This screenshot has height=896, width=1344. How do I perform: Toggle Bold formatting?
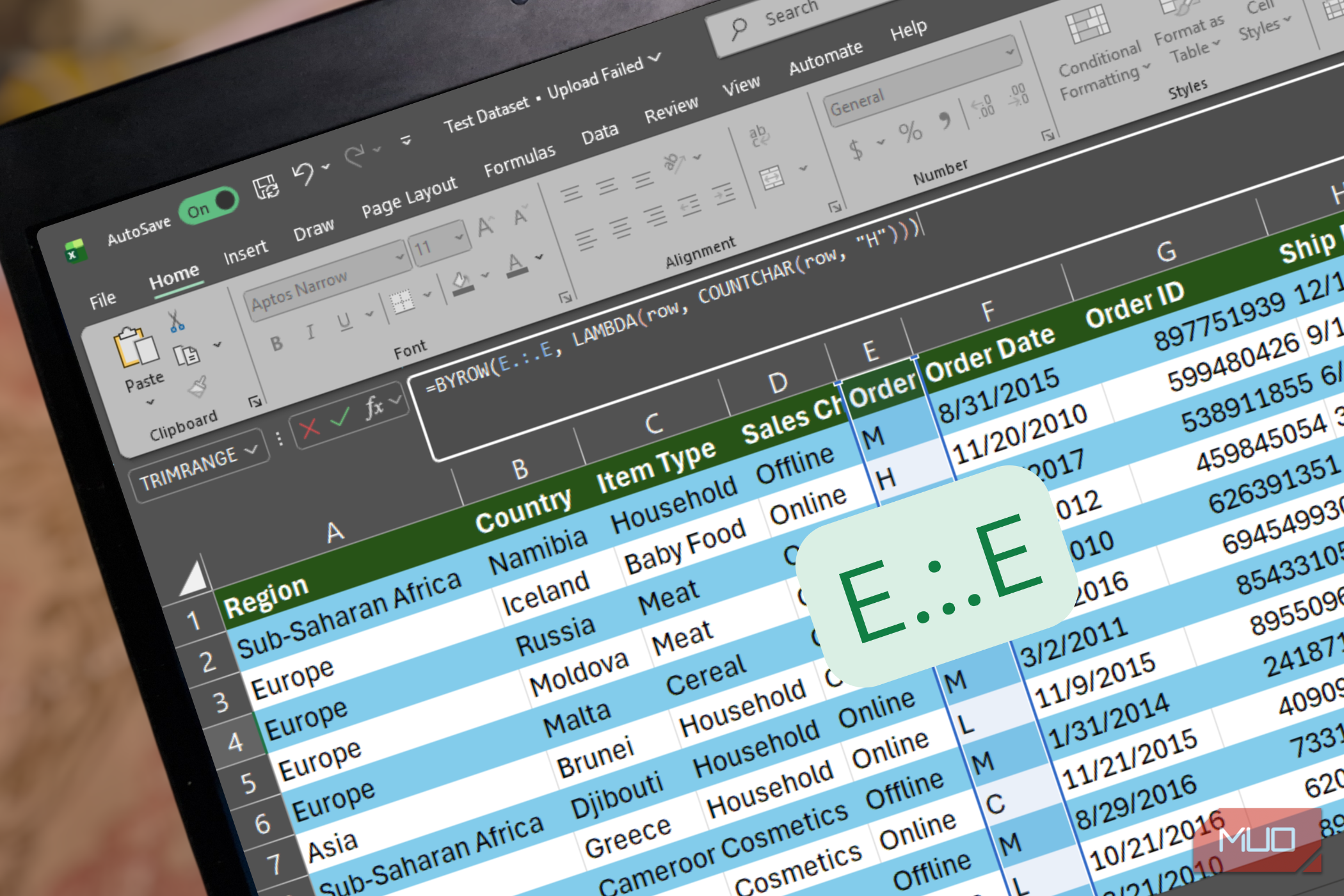pos(276,344)
